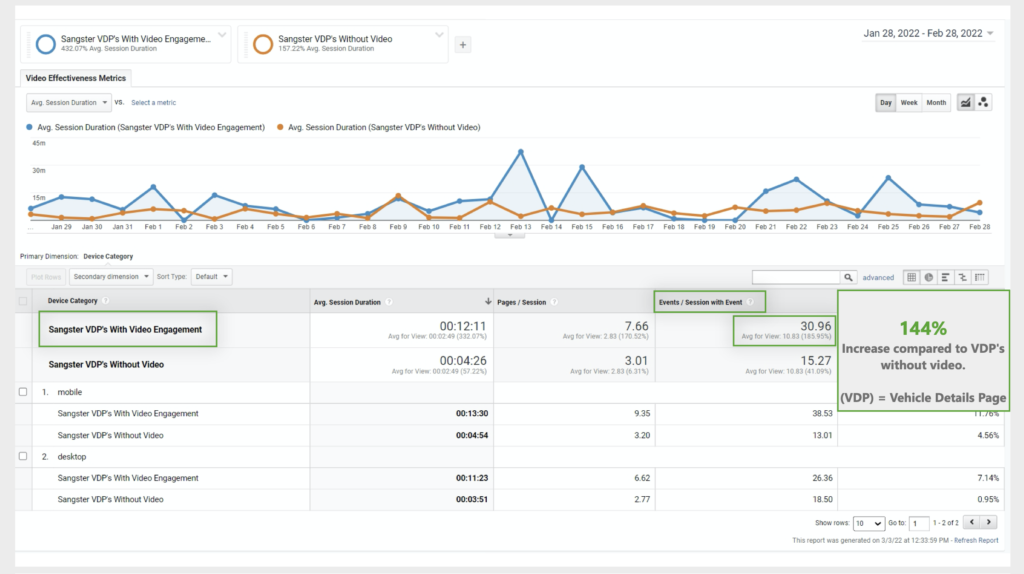This screenshot has height=574, width=1024.
Task: Switch to line chart view icon
Action: click(x=965, y=103)
